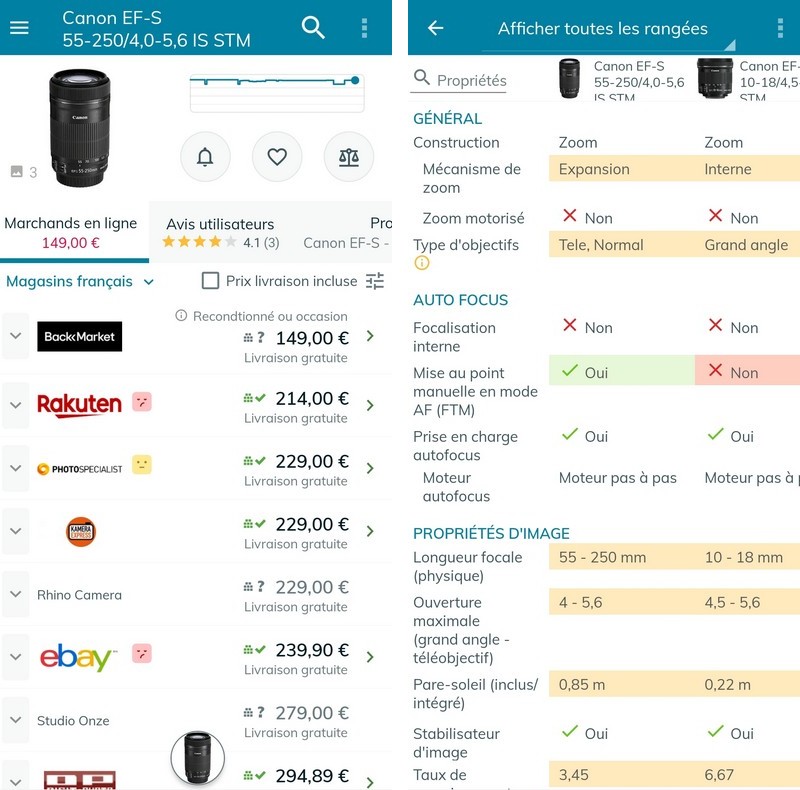Expand the BackMarket offer details
Viewport: 800px width, 790px height.
coord(16,336)
